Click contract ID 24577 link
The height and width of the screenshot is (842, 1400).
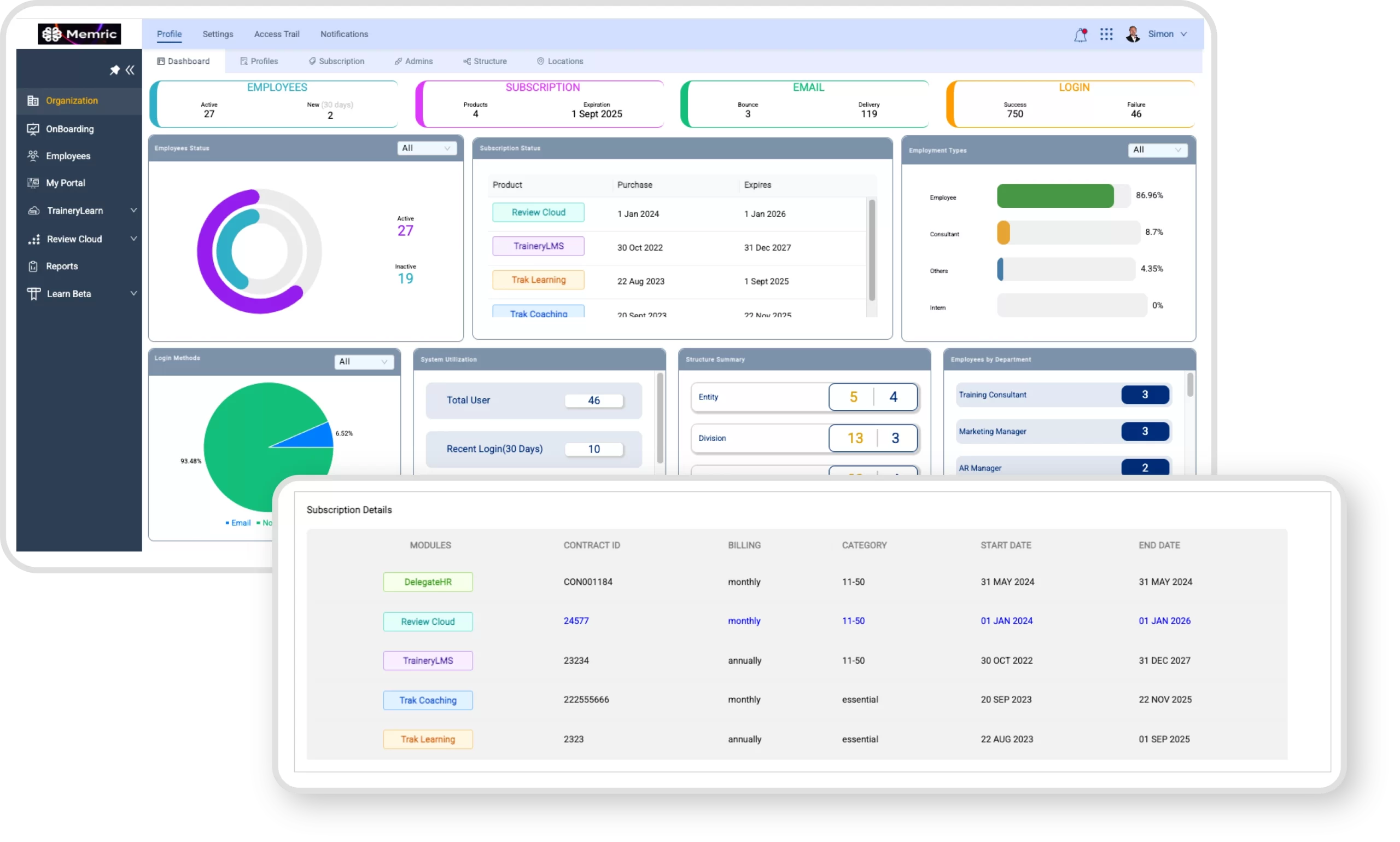(x=575, y=621)
